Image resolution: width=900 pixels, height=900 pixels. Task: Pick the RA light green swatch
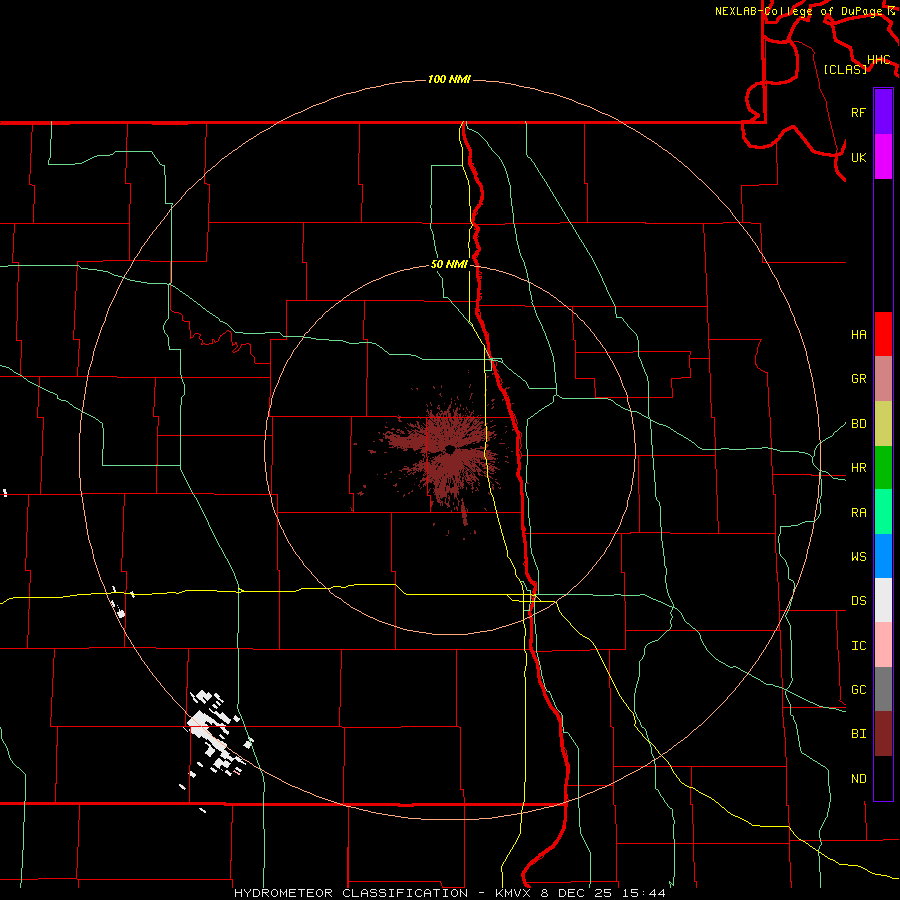point(883,511)
